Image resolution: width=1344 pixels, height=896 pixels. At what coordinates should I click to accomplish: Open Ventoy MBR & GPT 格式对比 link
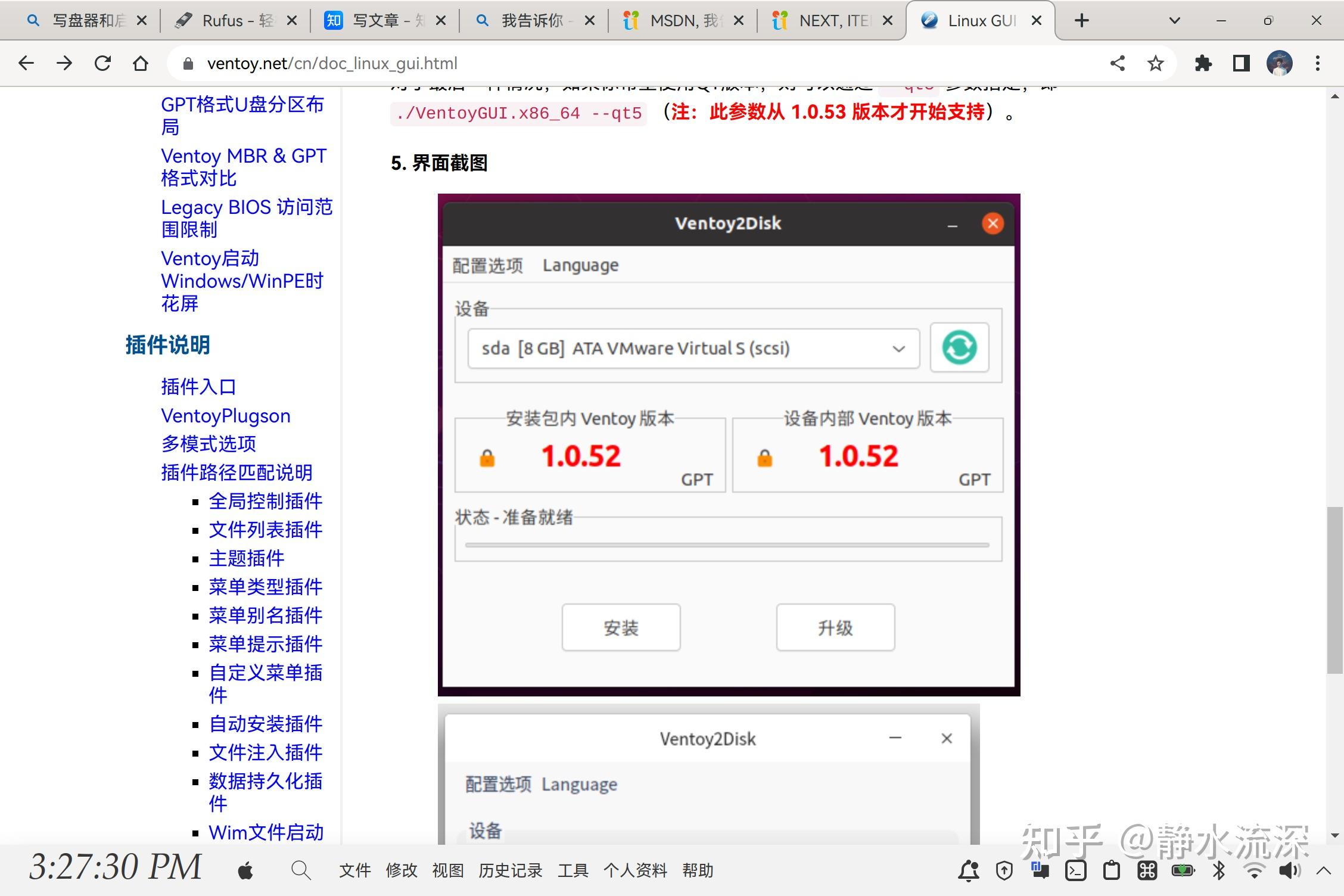point(244,167)
